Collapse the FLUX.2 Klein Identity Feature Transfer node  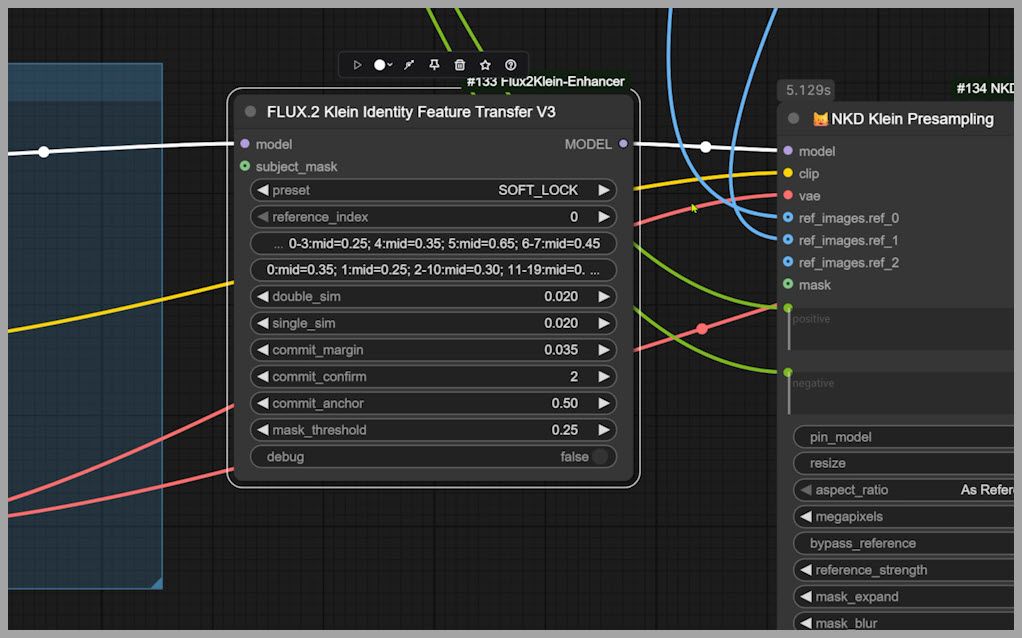(x=250, y=111)
